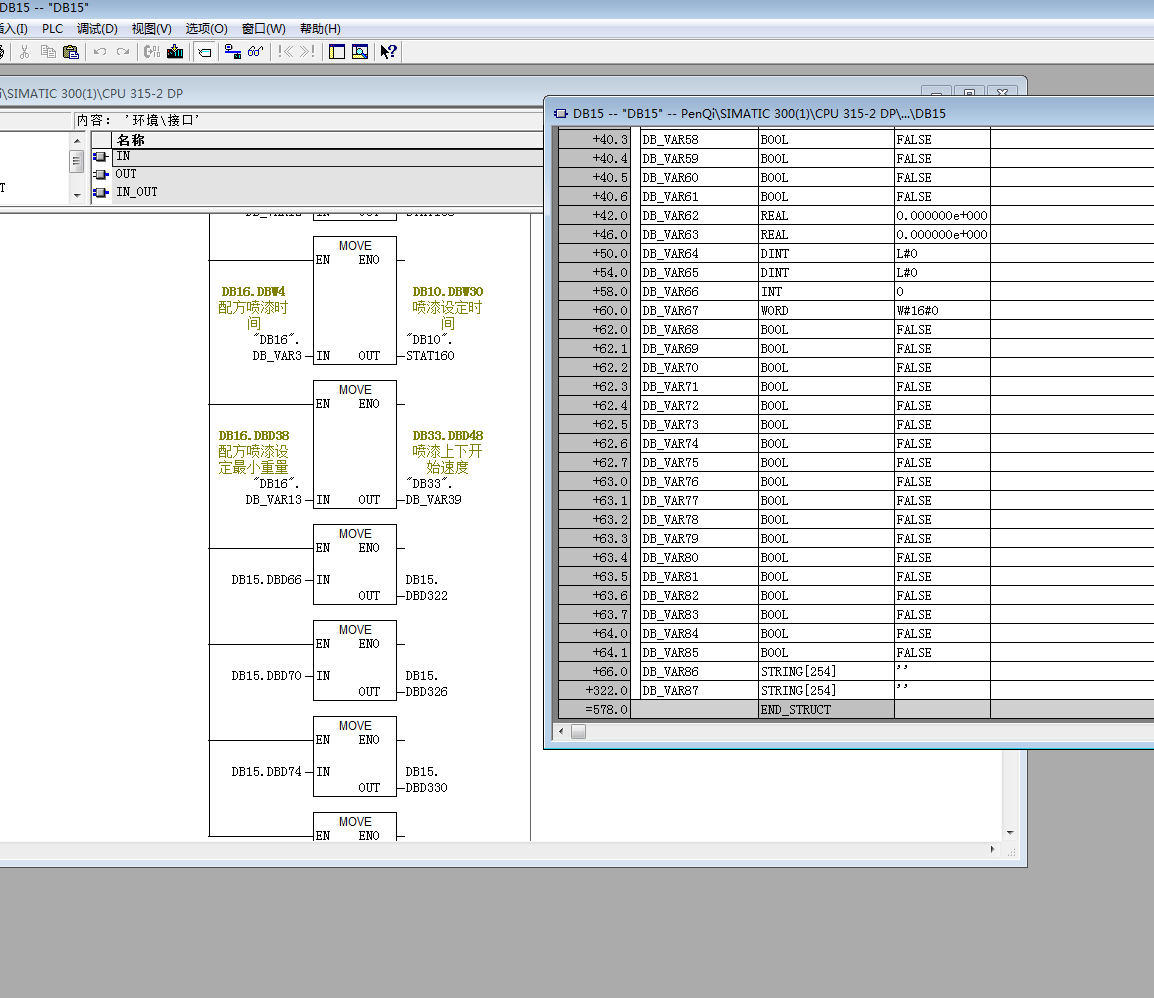Image resolution: width=1154 pixels, height=998 pixels.
Task: Click the next error icon
Action: click(308, 52)
